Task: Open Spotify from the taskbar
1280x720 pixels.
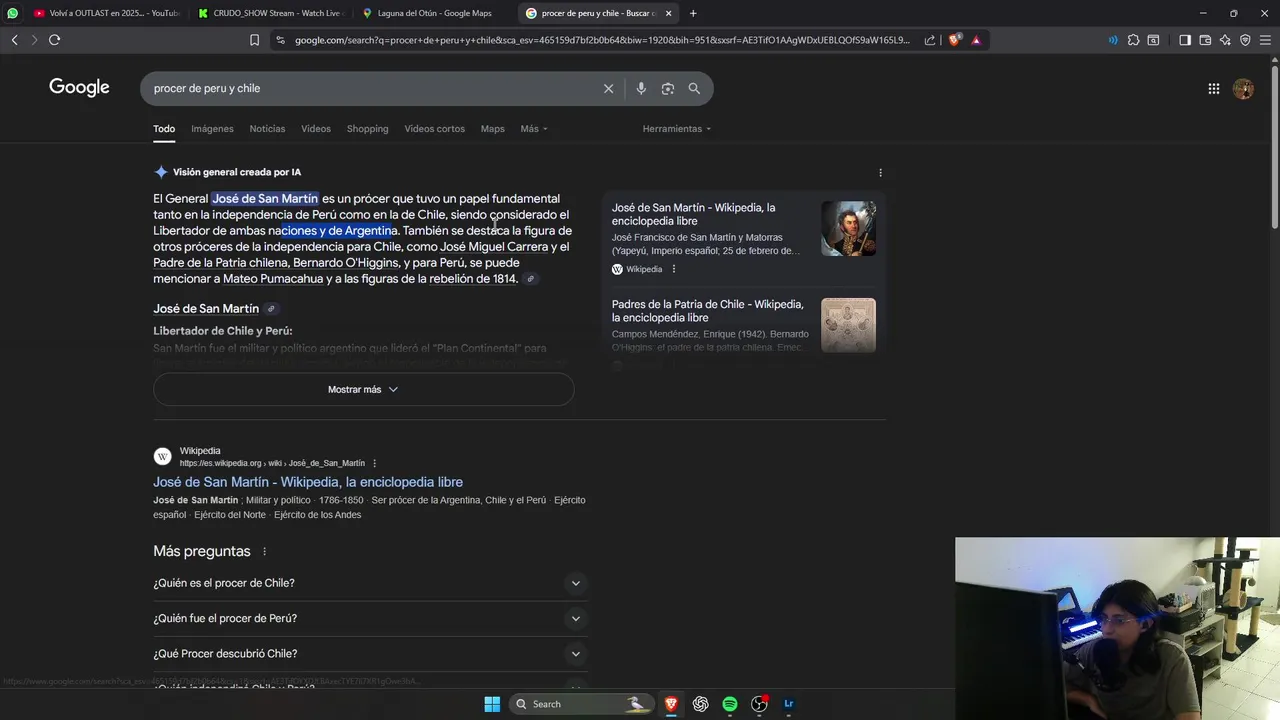Action: click(x=730, y=704)
